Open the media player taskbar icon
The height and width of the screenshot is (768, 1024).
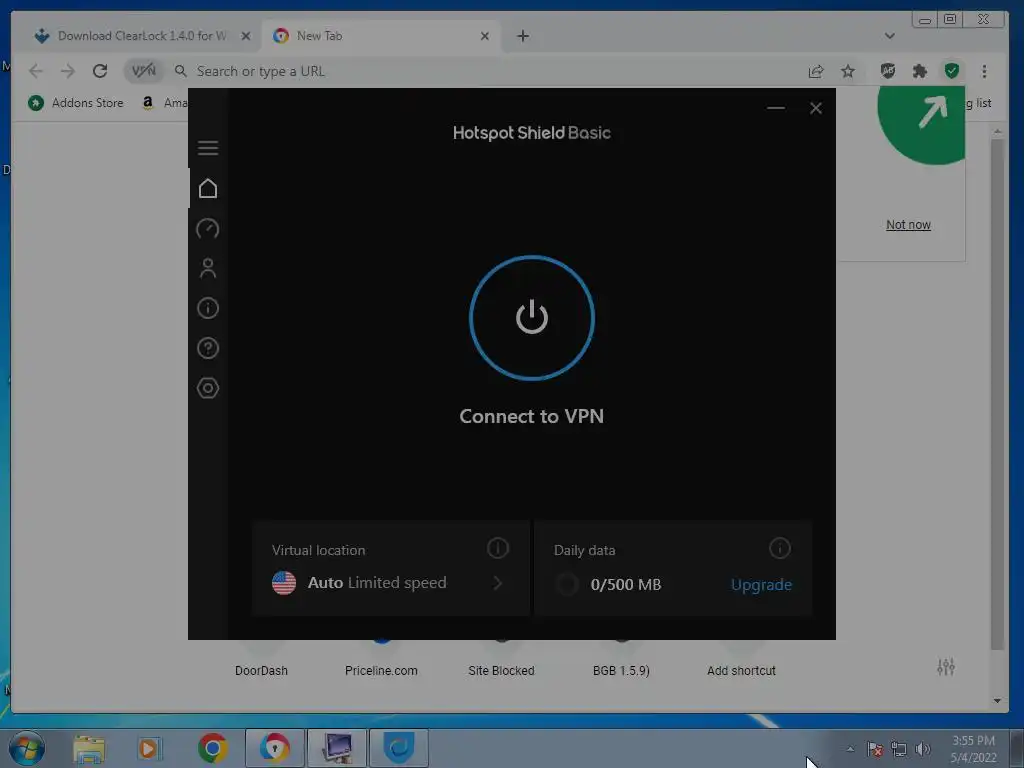[x=150, y=748]
